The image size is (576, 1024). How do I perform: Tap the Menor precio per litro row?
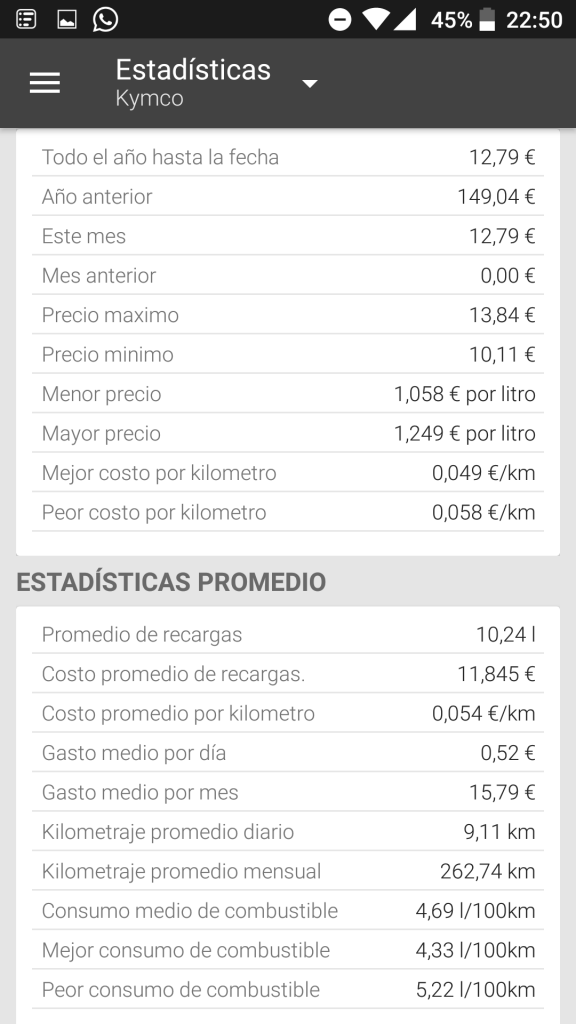(x=288, y=393)
